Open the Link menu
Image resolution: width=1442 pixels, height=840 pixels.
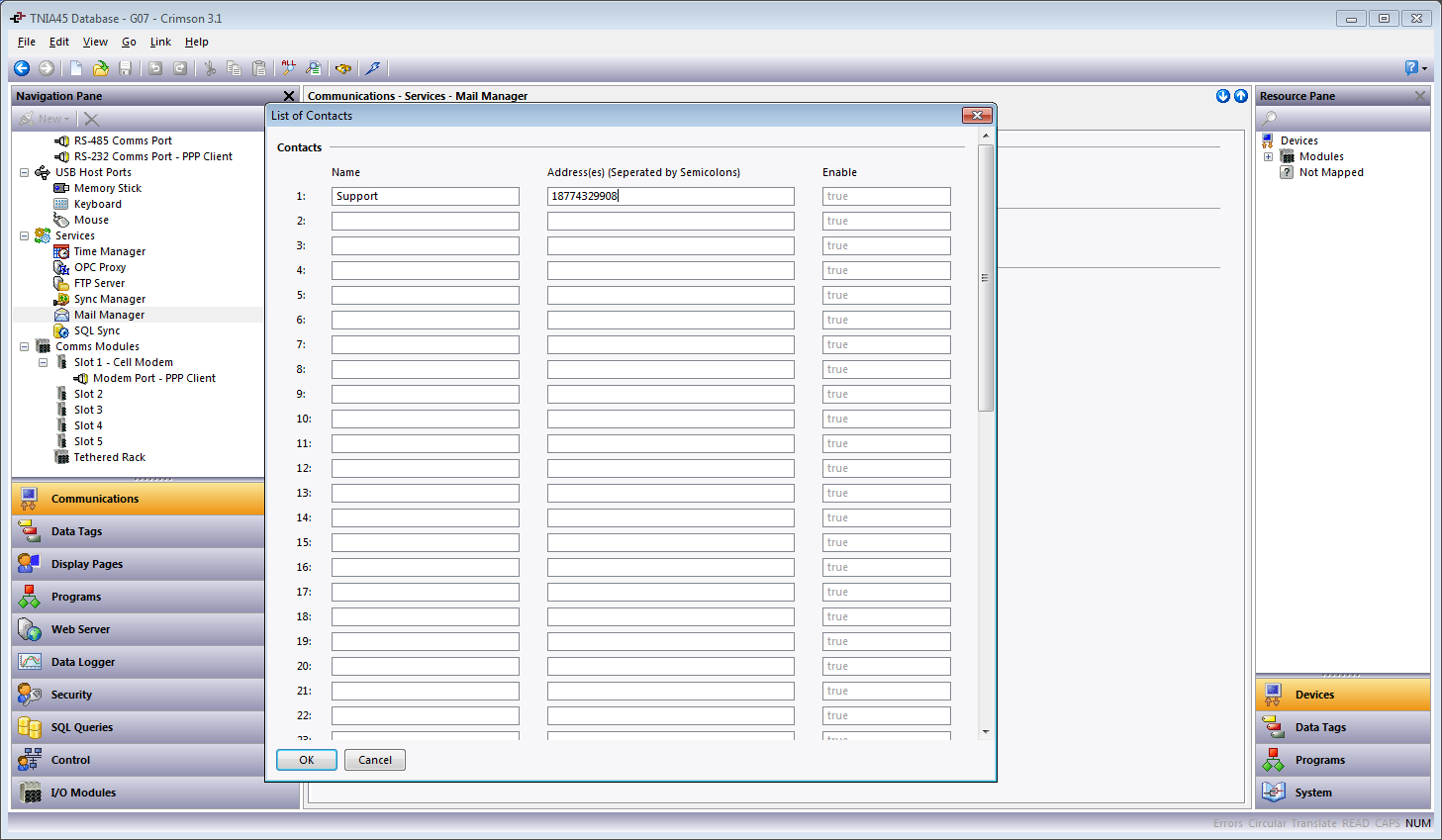point(160,42)
